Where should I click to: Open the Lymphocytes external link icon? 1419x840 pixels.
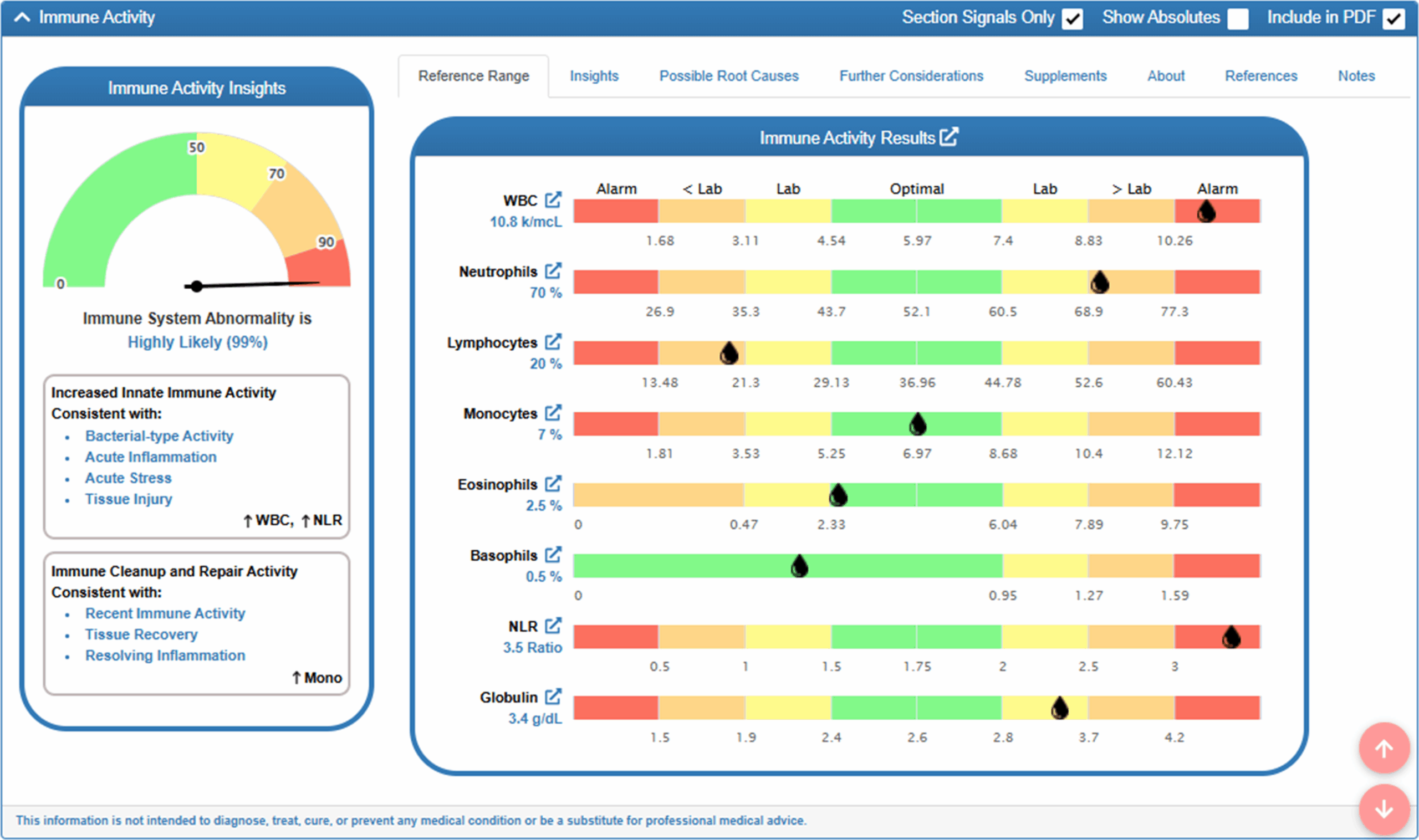point(553,342)
